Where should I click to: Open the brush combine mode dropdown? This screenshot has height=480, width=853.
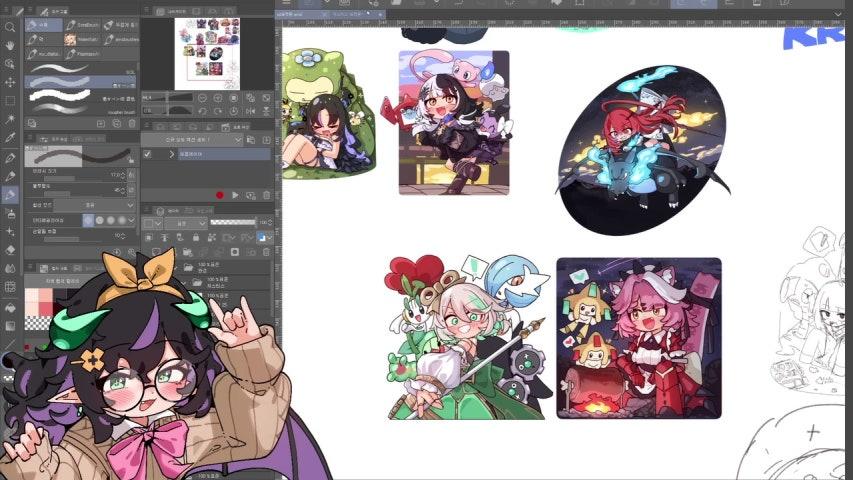(94, 205)
